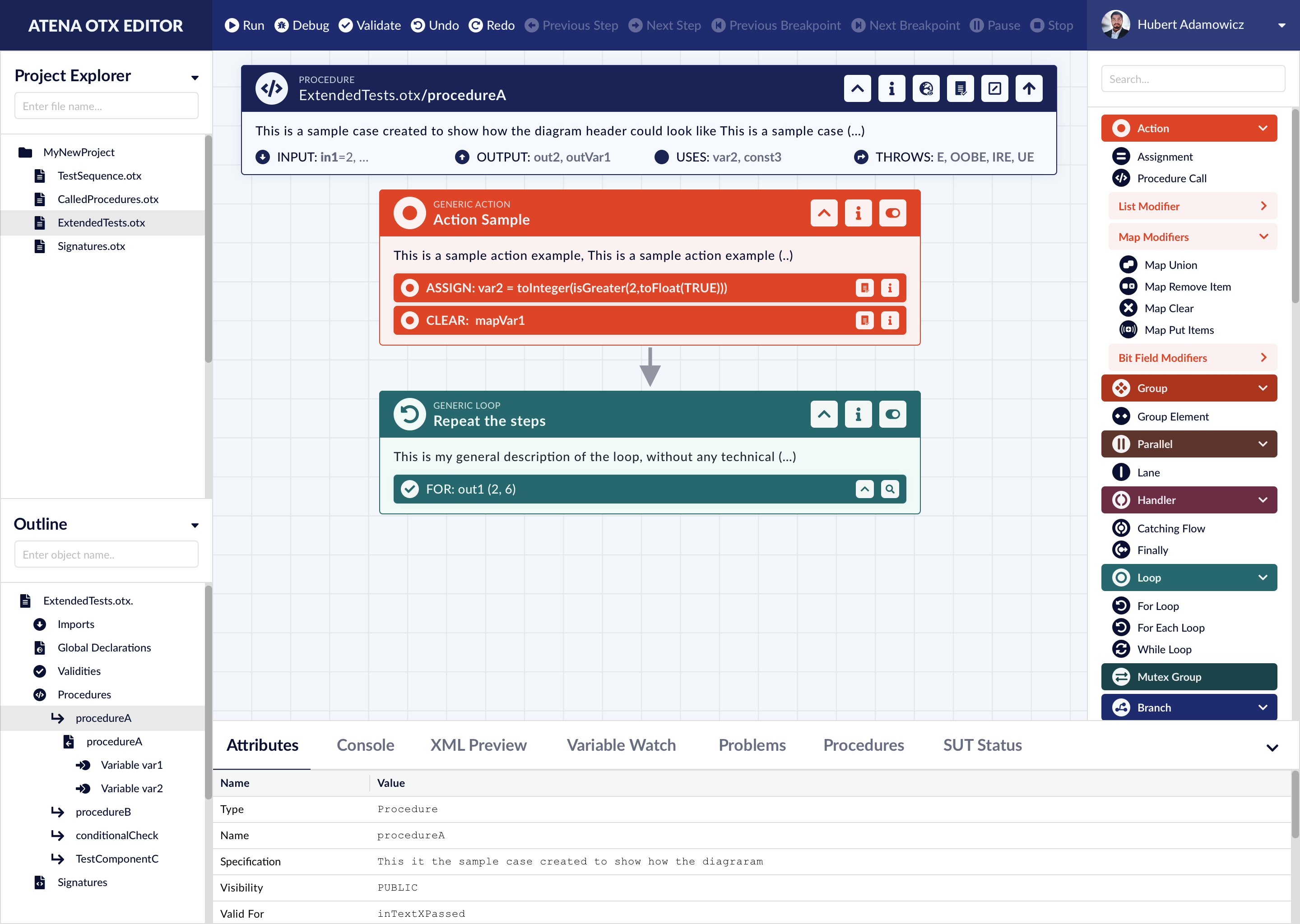
Task: Click the Run button in top toolbar
Action: (244, 25)
